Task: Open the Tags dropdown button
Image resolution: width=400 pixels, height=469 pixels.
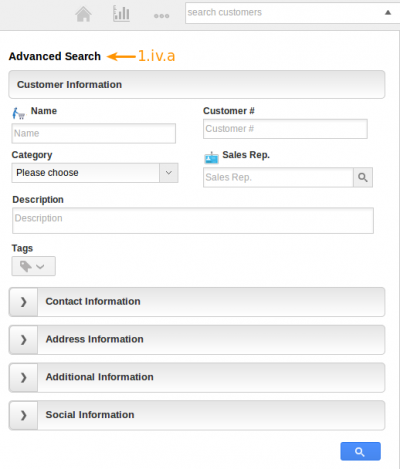Action: point(34,266)
